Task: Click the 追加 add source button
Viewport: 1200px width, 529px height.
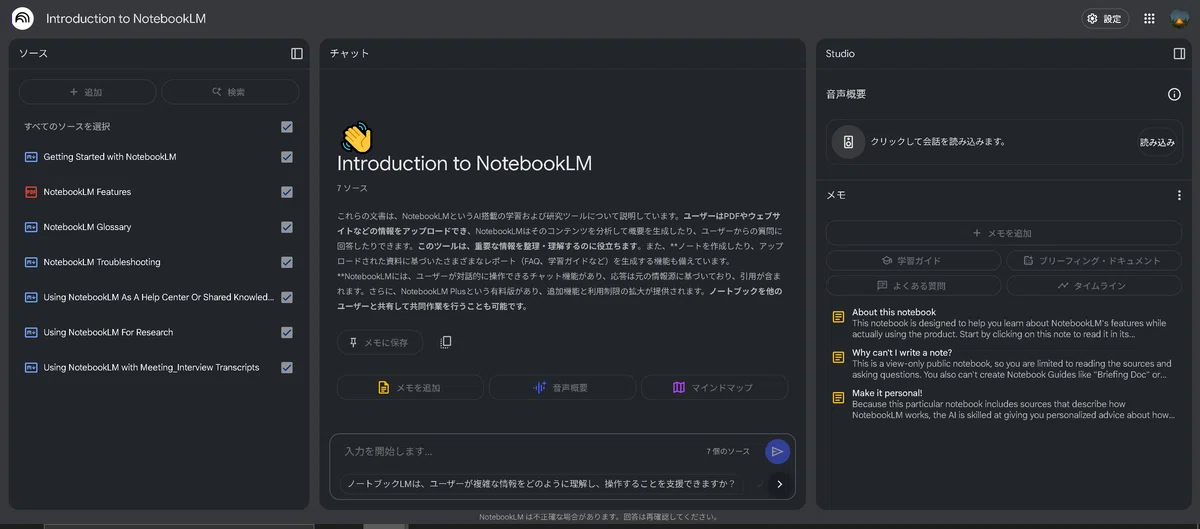Action: pyautogui.click(x=87, y=92)
